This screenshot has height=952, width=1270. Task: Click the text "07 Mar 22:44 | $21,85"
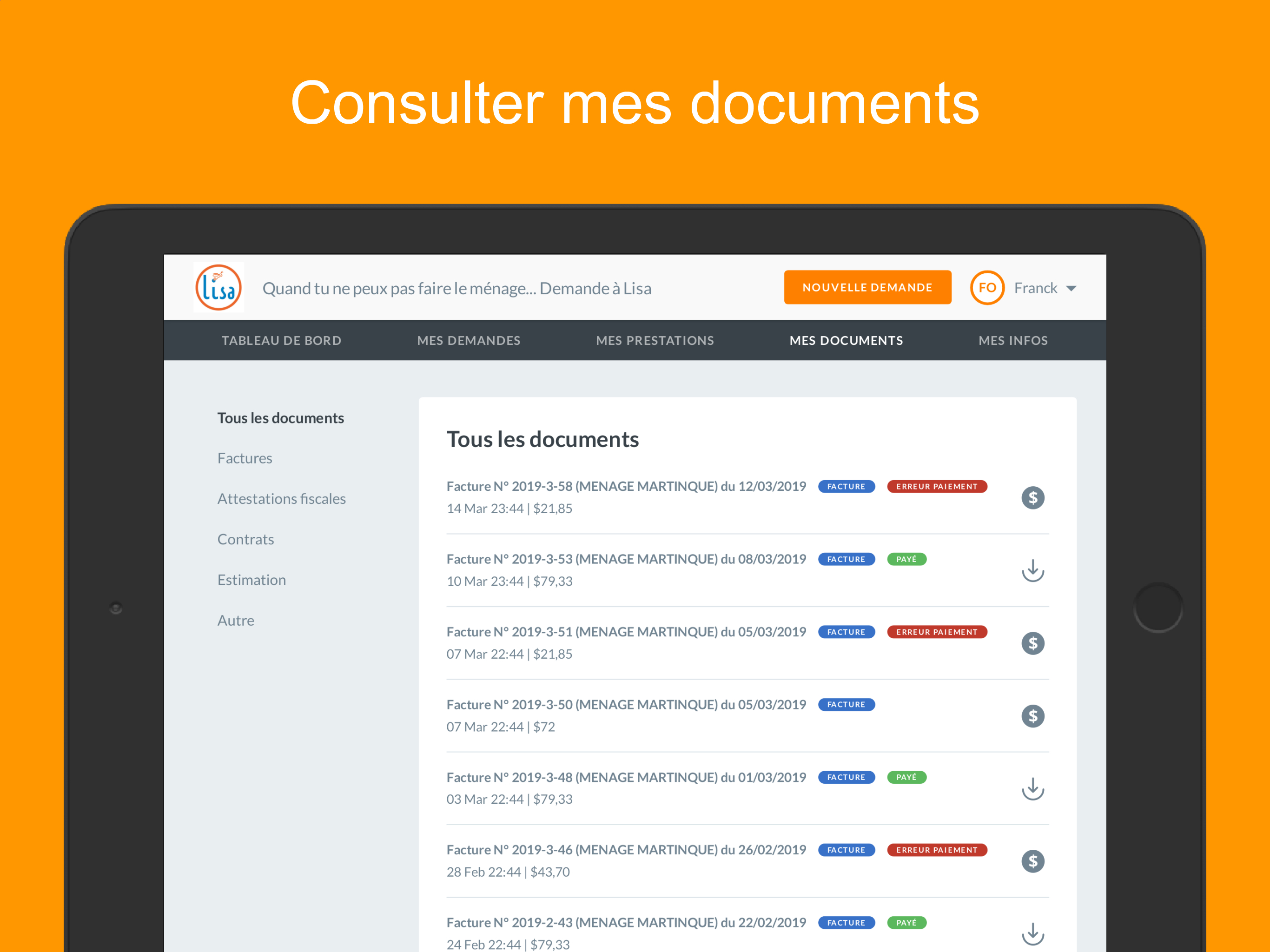pos(509,654)
